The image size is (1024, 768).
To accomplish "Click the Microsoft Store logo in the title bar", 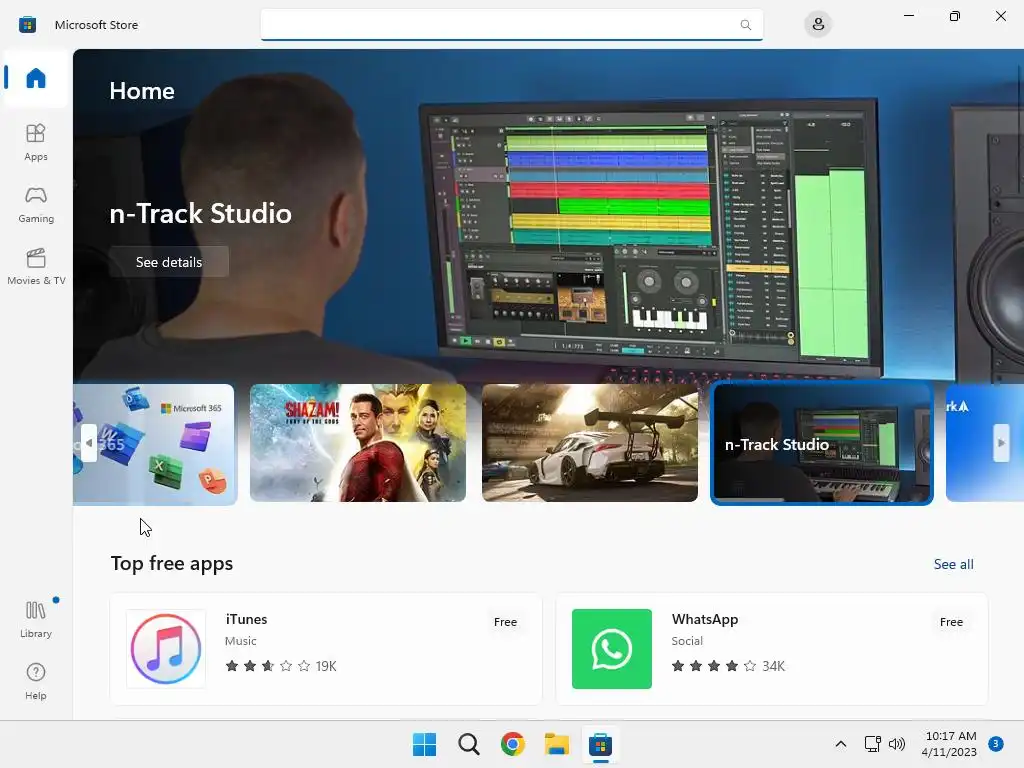I will [x=27, y=25].
